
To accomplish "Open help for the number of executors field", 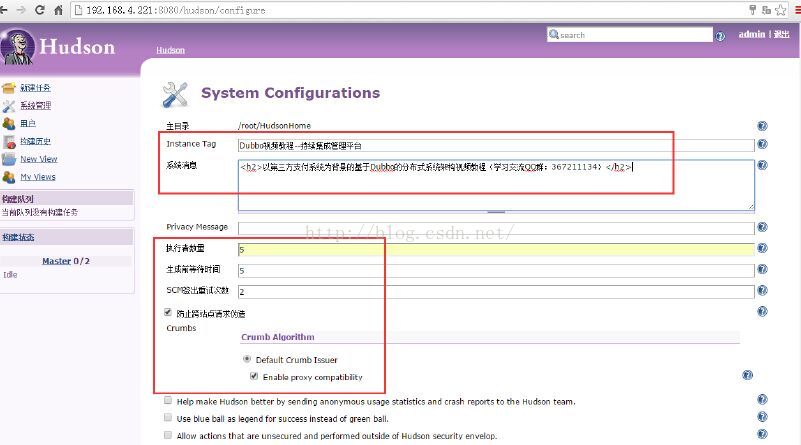I will [x=762, y=248].
